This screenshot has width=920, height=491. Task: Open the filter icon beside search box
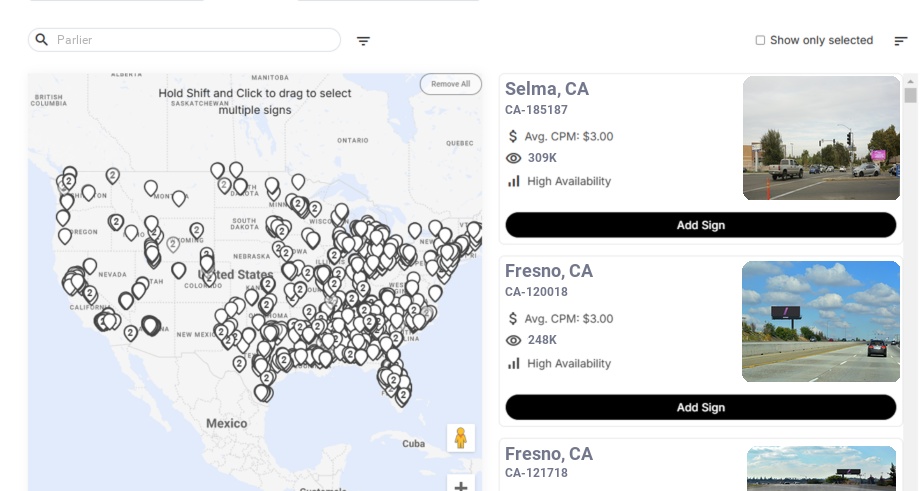click(363, 41)
